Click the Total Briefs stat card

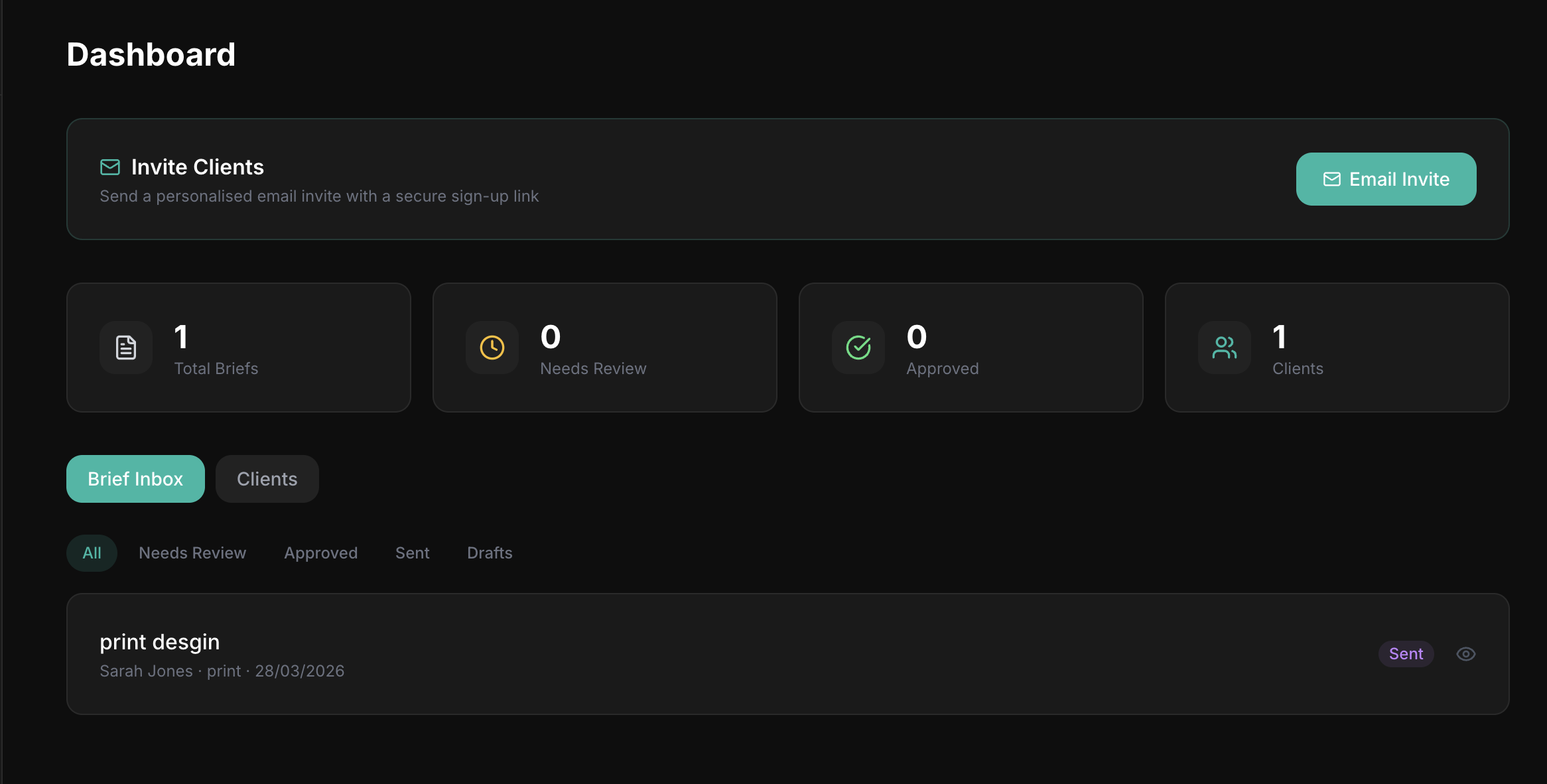239,348
